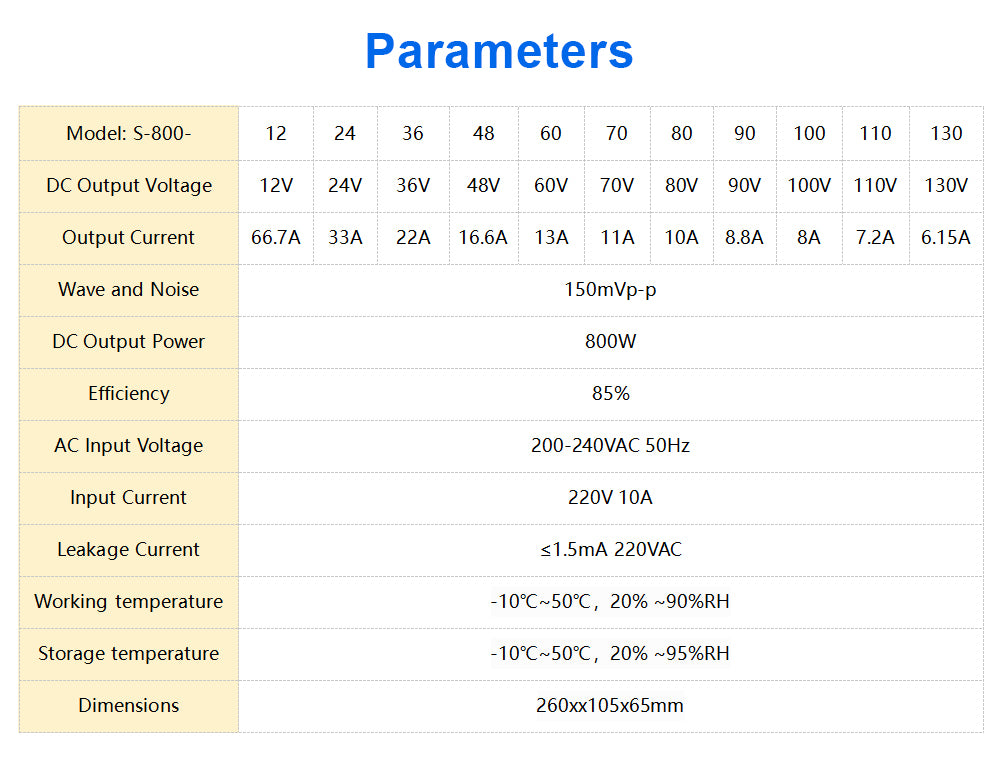Select the 800W DC output power value
This screenshot has height=778, width=1000.
pos(610,341)
